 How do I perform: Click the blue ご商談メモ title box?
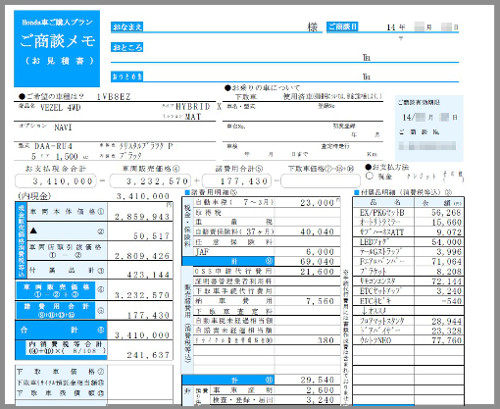point(57,48)
